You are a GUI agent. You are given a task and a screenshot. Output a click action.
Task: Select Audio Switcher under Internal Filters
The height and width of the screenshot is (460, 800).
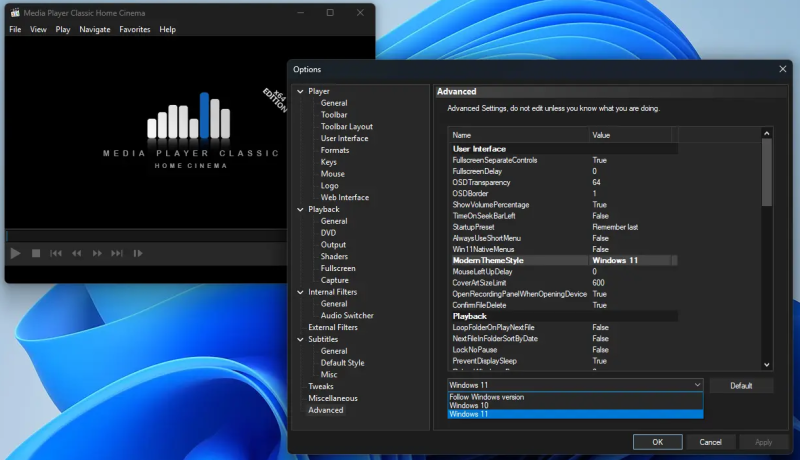pyautogui.click(x=347, y=316)
